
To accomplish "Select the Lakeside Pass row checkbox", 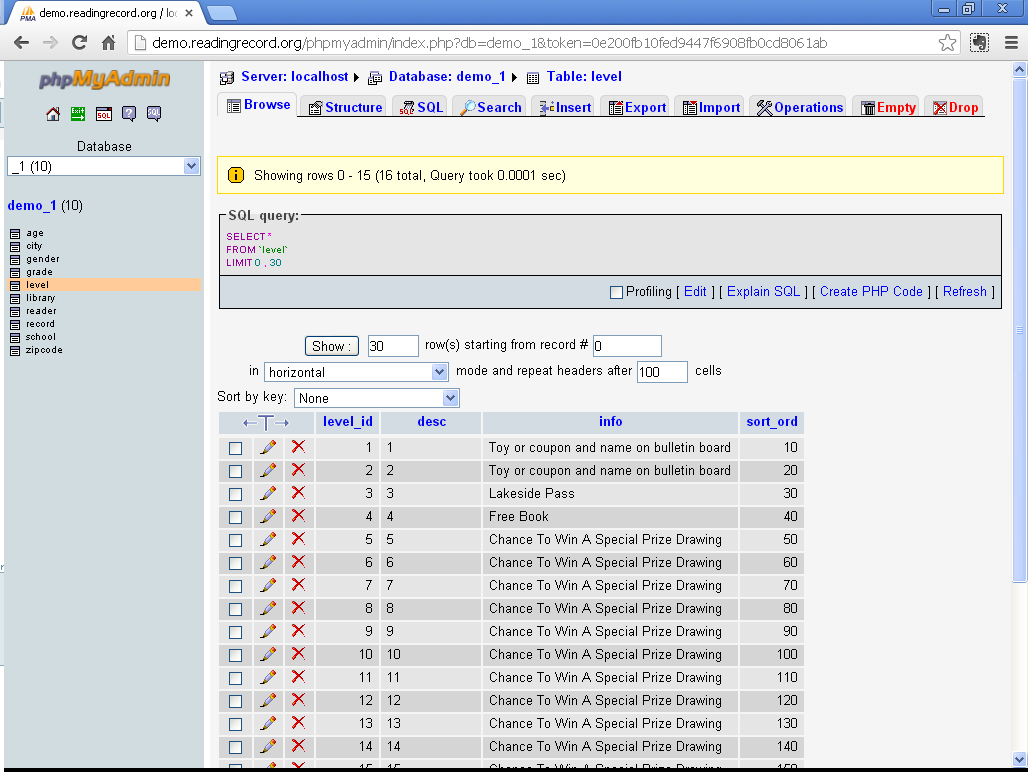I will pyautogui.click(x=235, y=494).
